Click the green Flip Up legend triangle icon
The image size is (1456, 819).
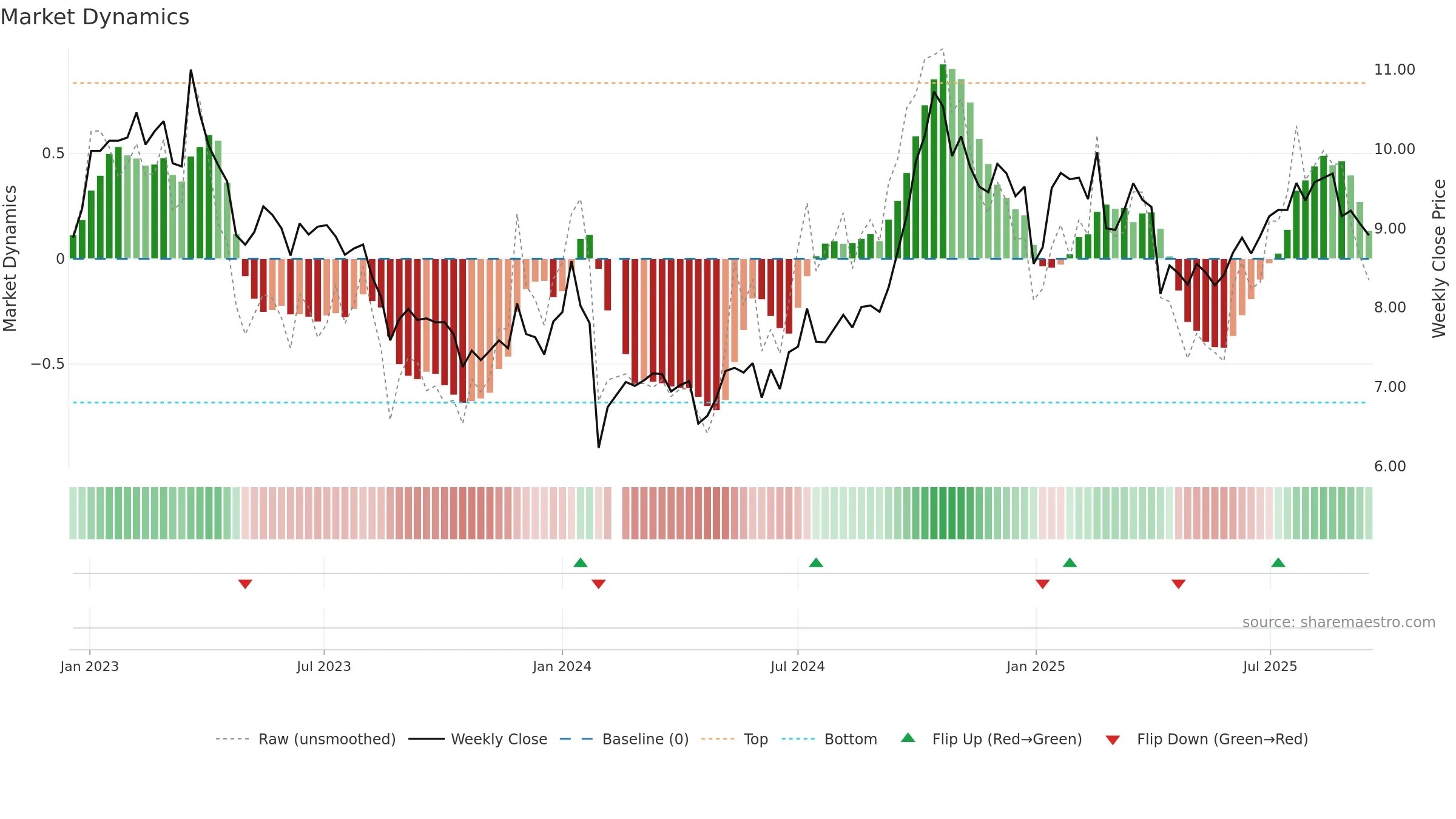pos(908,738)
